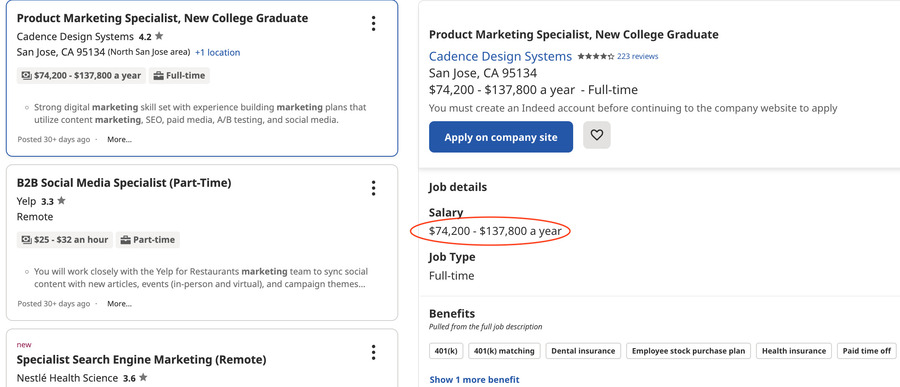The width and height of the screenshot is (900, 387).
Task: Click the Paid time off benefit tag
Action: tap(867, 351)
